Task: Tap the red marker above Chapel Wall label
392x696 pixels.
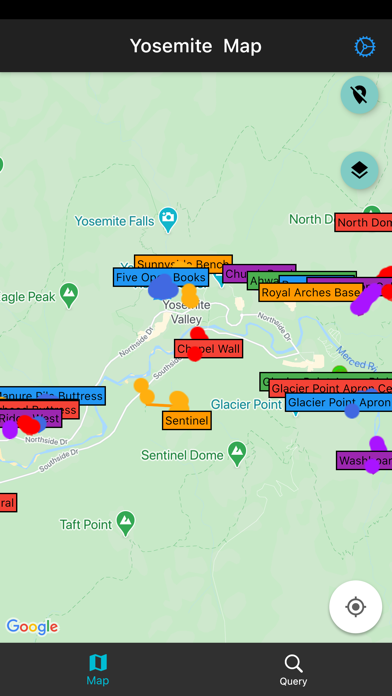Action: [198, 333]
